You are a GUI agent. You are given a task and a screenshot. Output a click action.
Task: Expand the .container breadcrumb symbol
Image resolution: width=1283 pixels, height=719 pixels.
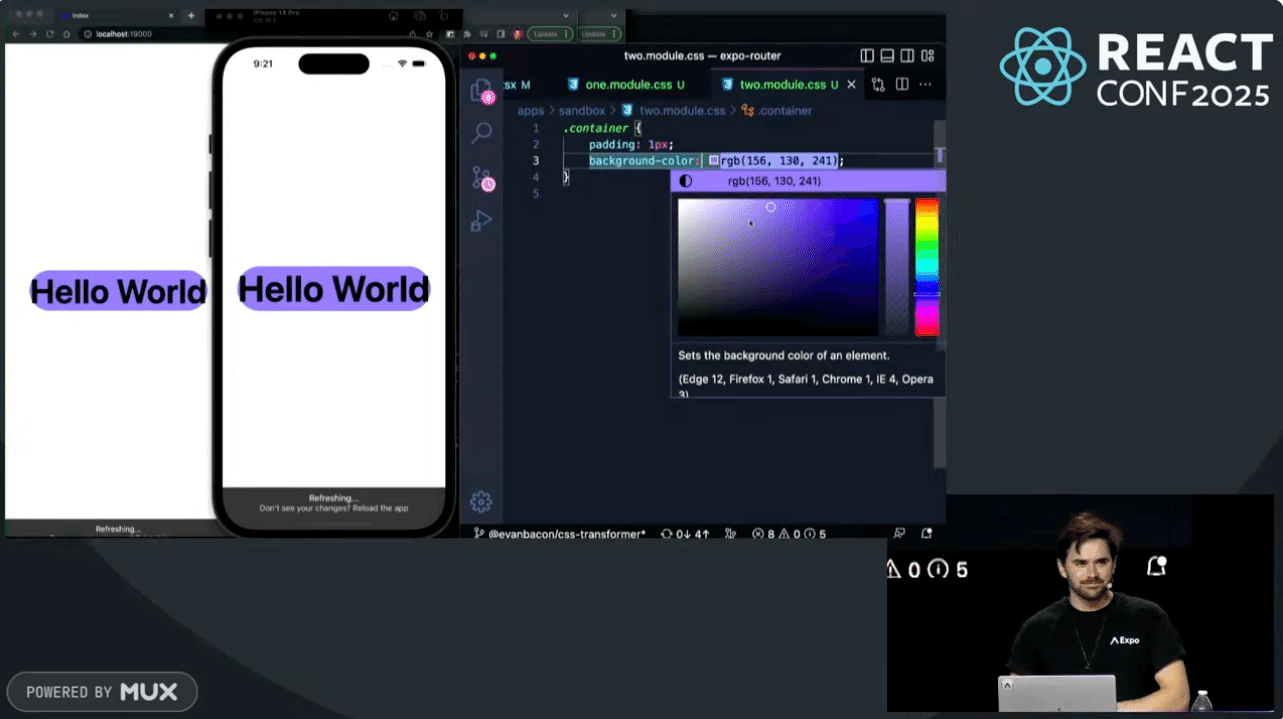(x=777, y=111)
